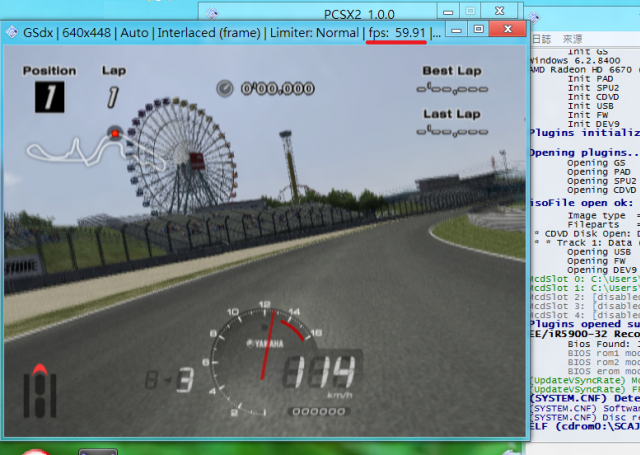Maximize the PCSX2 1.0.0 window

click(470, 11)
